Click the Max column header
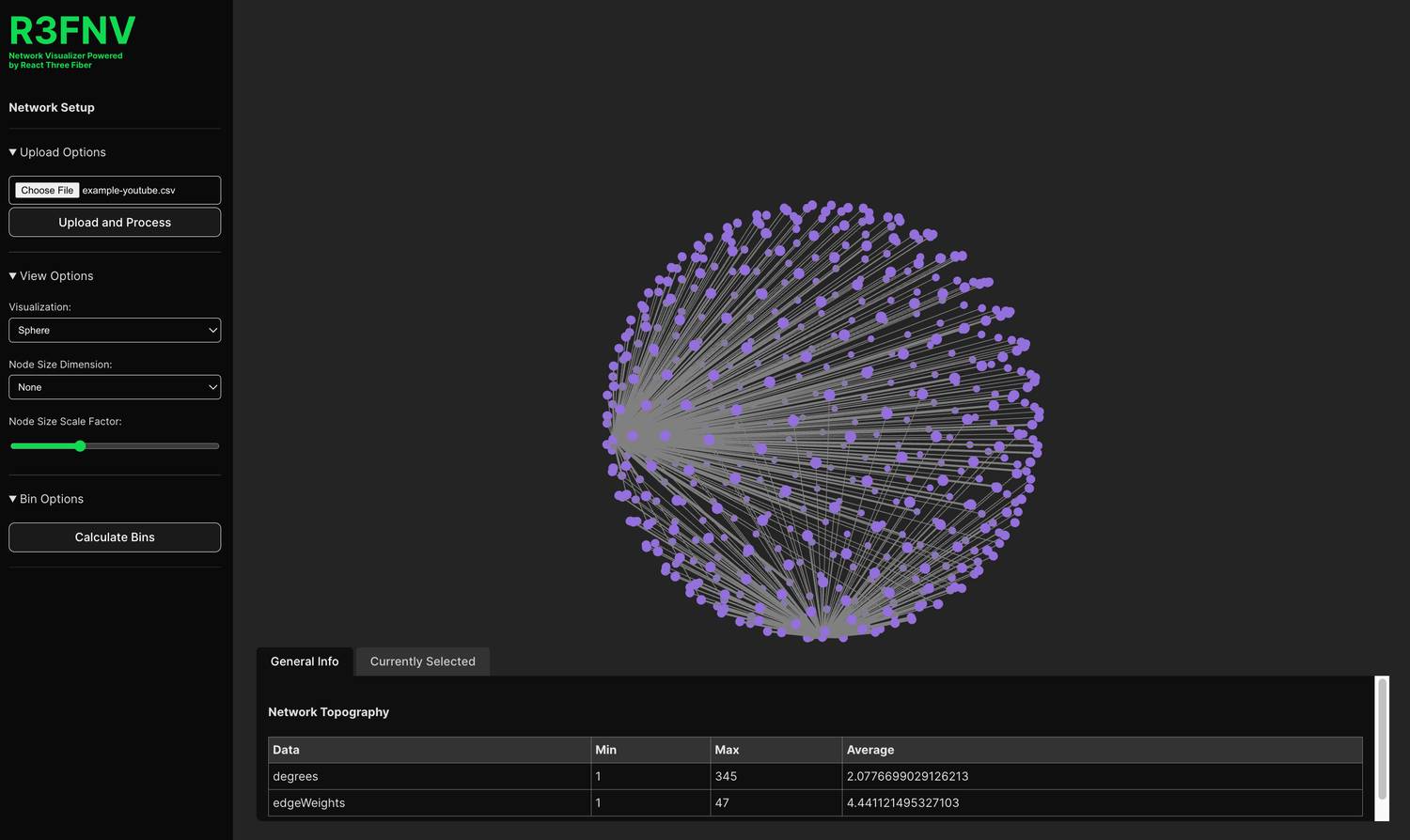The height and width of the screenshot is (840, 1410). [x=727, y=750]
